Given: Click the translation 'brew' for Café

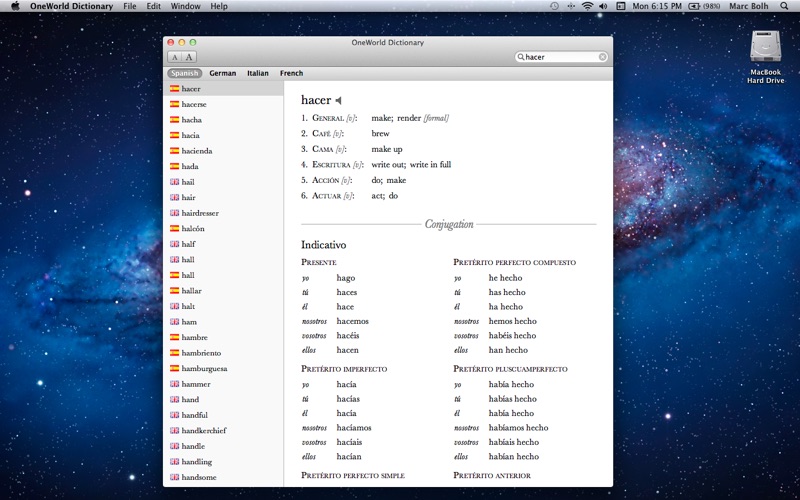Looking at the screenshot, I should point(380,134).
